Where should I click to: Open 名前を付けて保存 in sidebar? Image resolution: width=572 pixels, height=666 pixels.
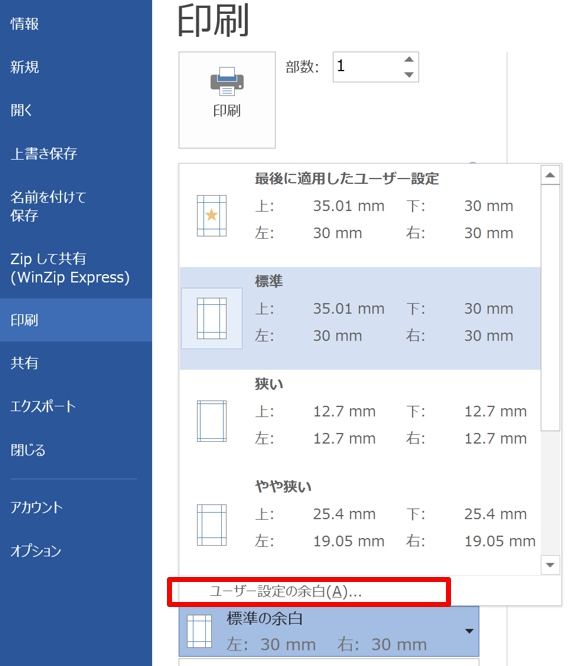click(x=48, y=206)
